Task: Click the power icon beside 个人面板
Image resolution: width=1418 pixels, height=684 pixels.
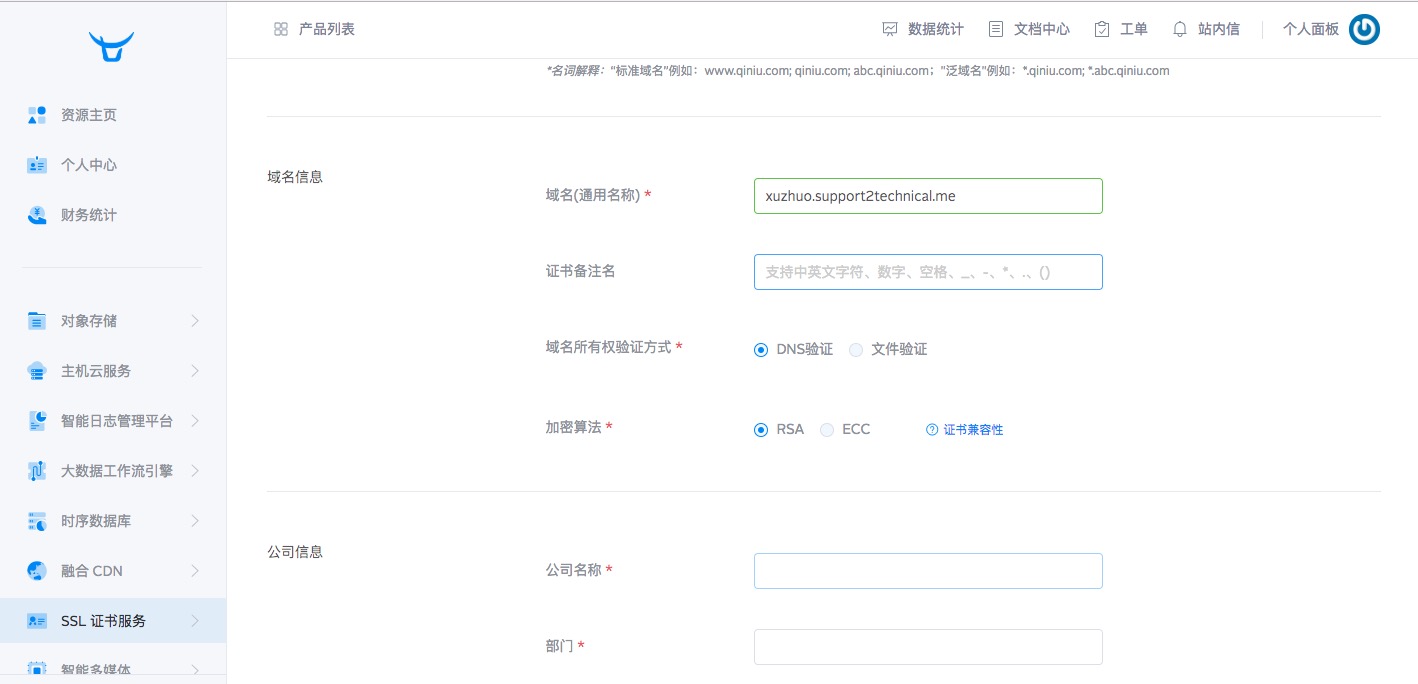Action: click(1364, 30)
